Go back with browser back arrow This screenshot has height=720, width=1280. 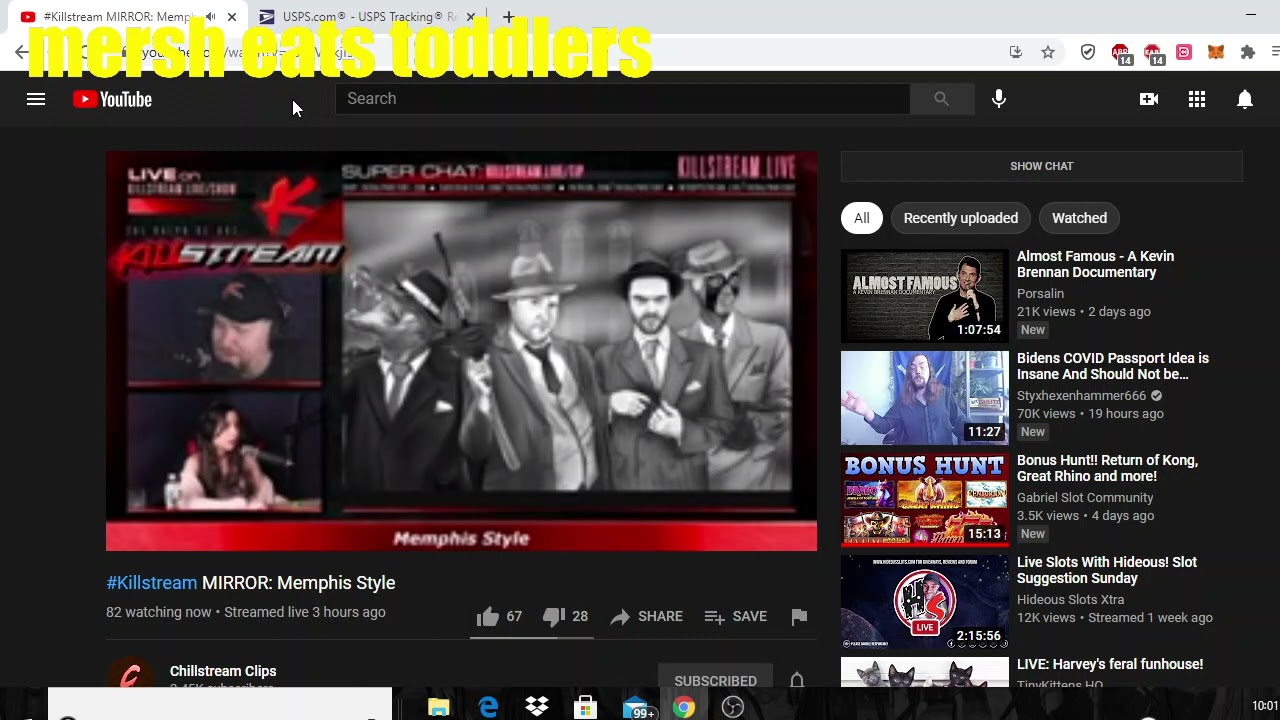click(x=21, y=52)
